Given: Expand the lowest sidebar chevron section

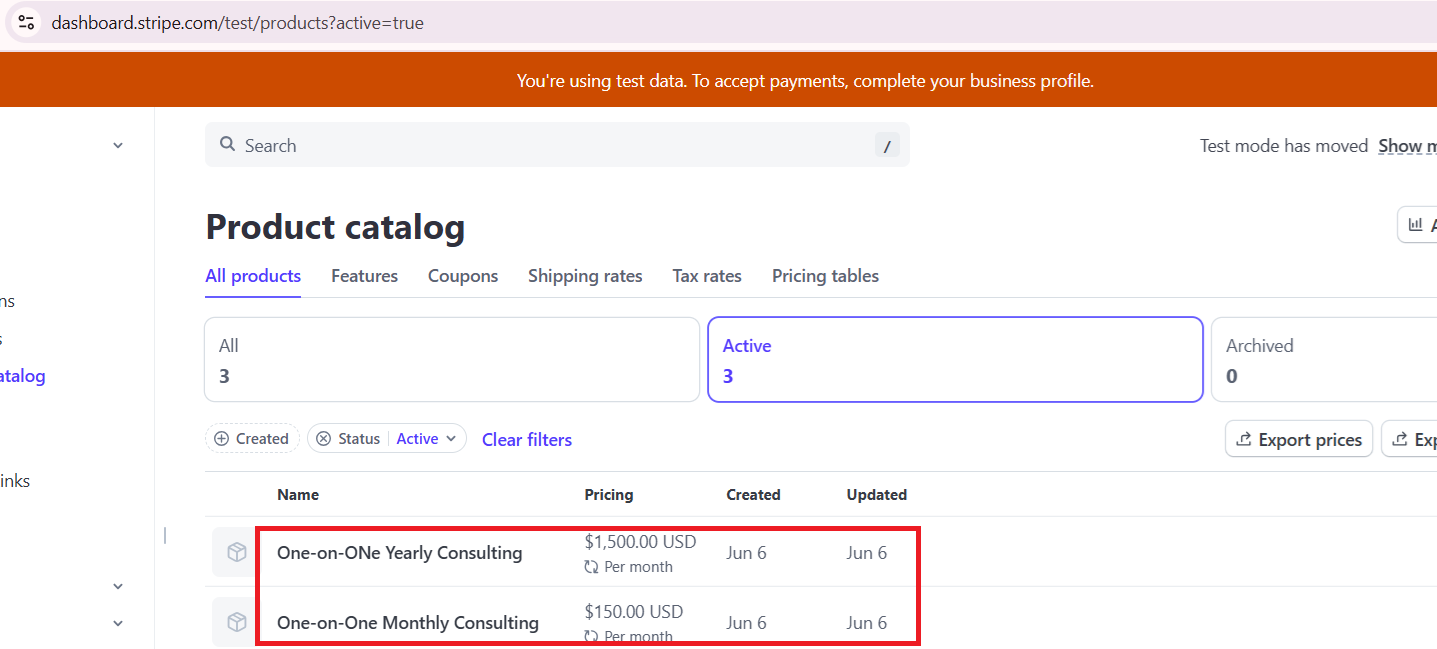Looking at the screenshot, I should 118,623.
